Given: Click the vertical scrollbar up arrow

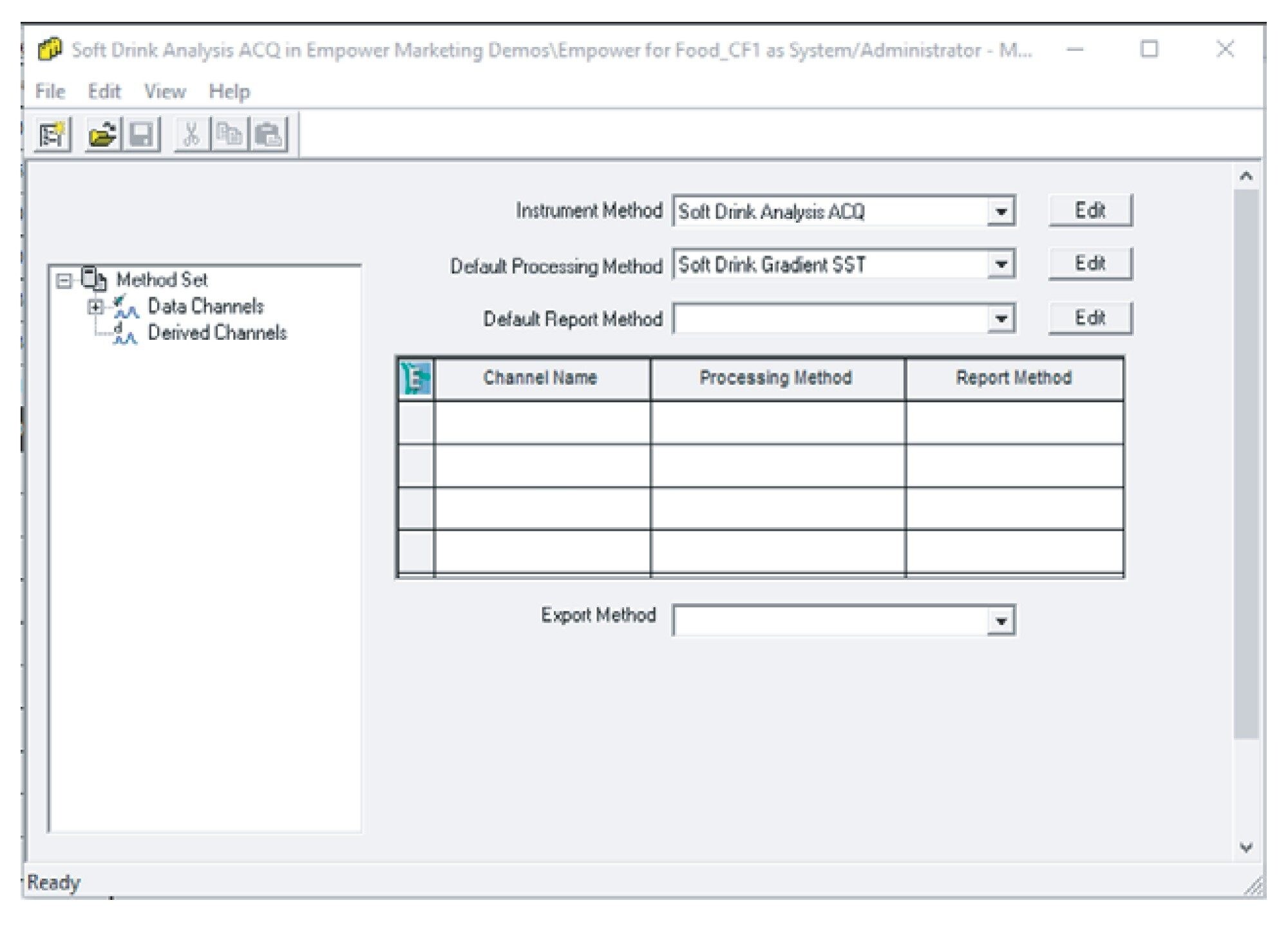Looking at the screenshot, I should (x=1245, y=176).
